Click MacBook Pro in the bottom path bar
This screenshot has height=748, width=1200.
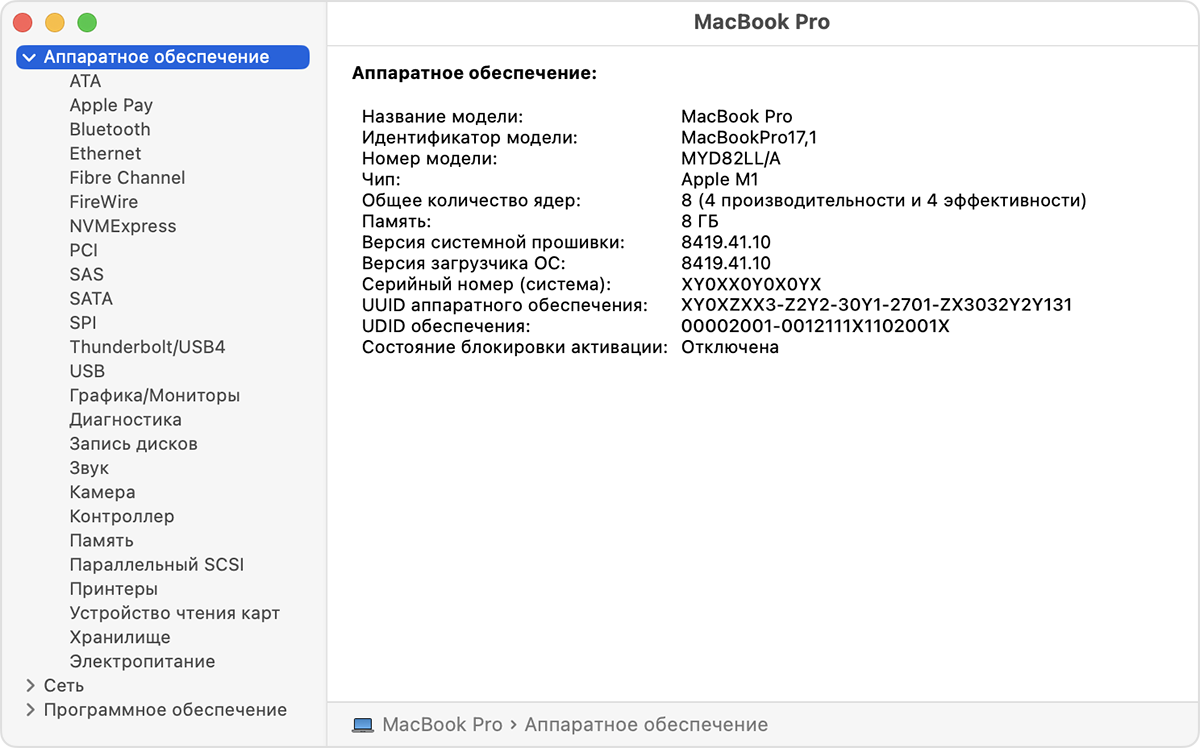(442, 724)
